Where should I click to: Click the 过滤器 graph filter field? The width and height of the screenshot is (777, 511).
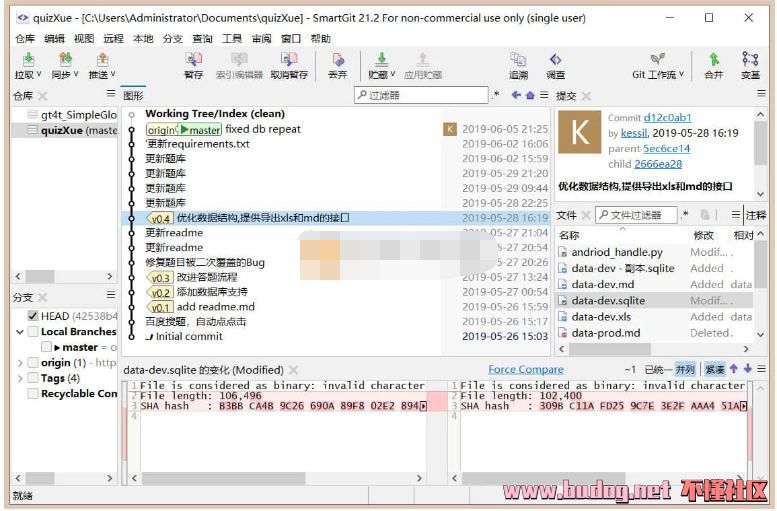pyautogui.click(x=421, y=95)
